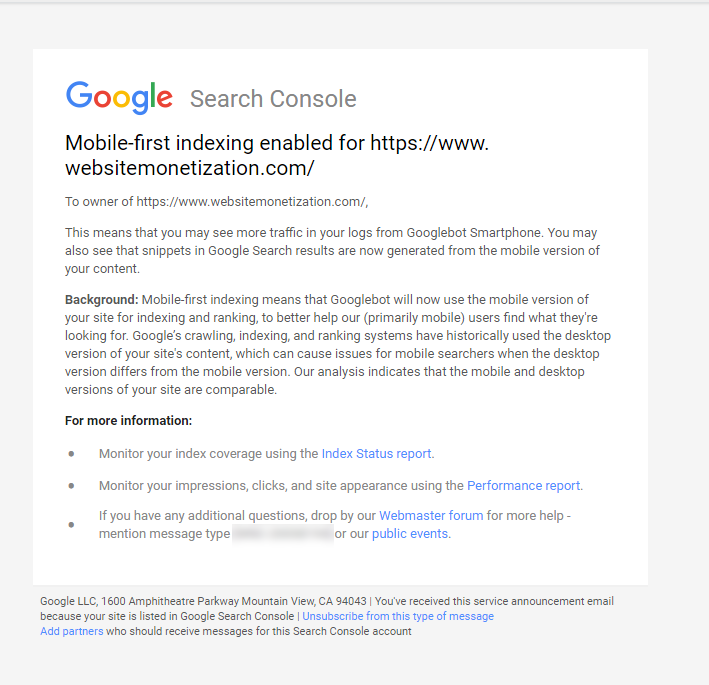Click the Add partners link
Viewport: 709px width, 685px height.
point(71,631)
